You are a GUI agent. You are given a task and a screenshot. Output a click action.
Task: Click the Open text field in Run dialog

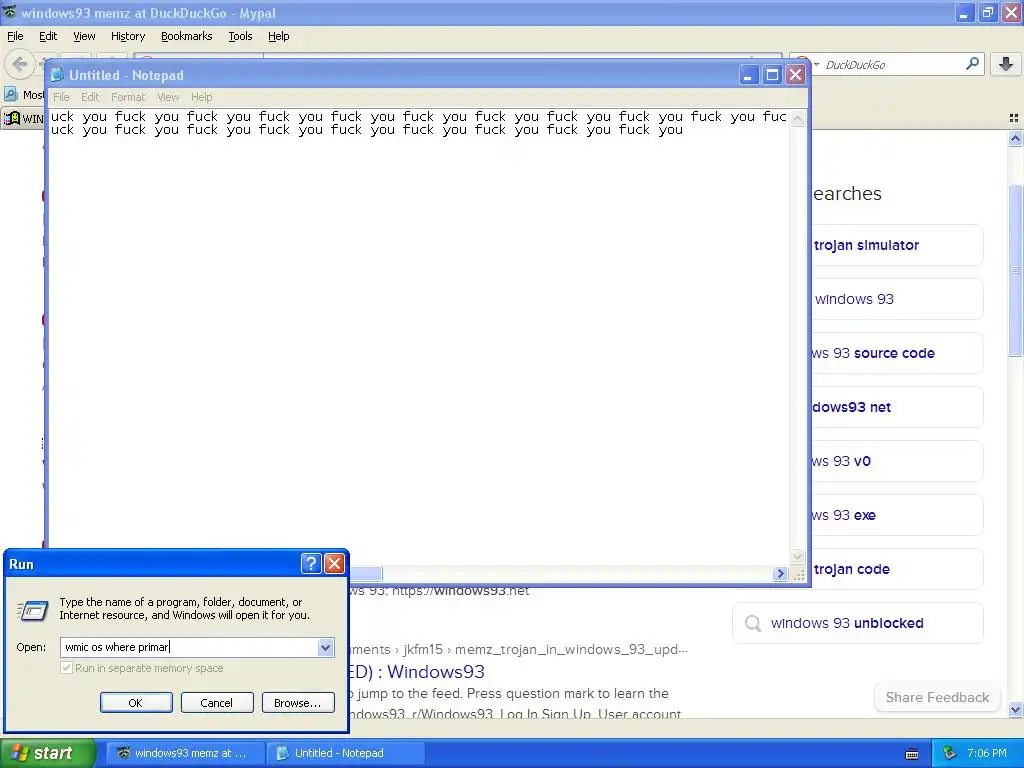click(189, 647)
